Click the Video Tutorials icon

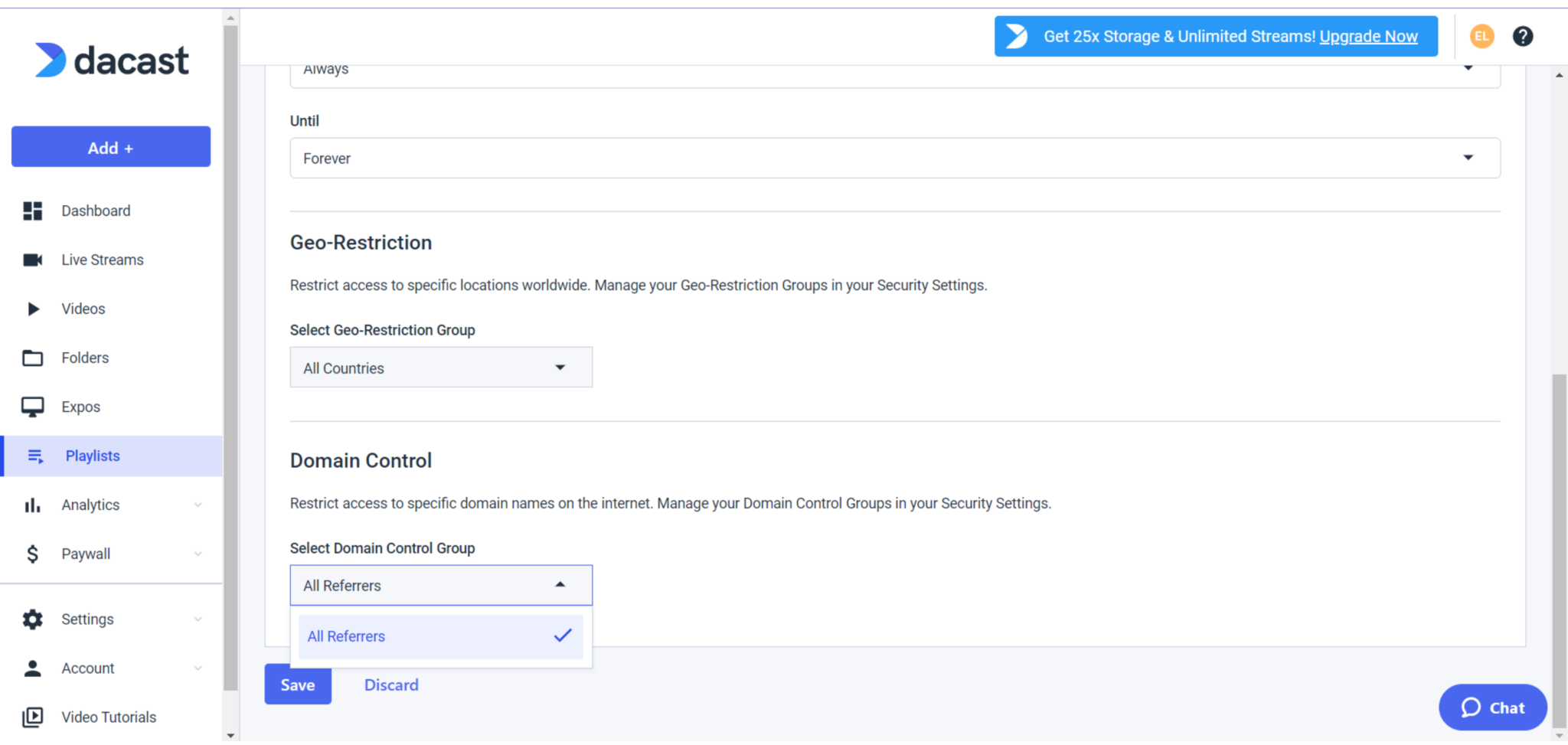tap(32, 717)
